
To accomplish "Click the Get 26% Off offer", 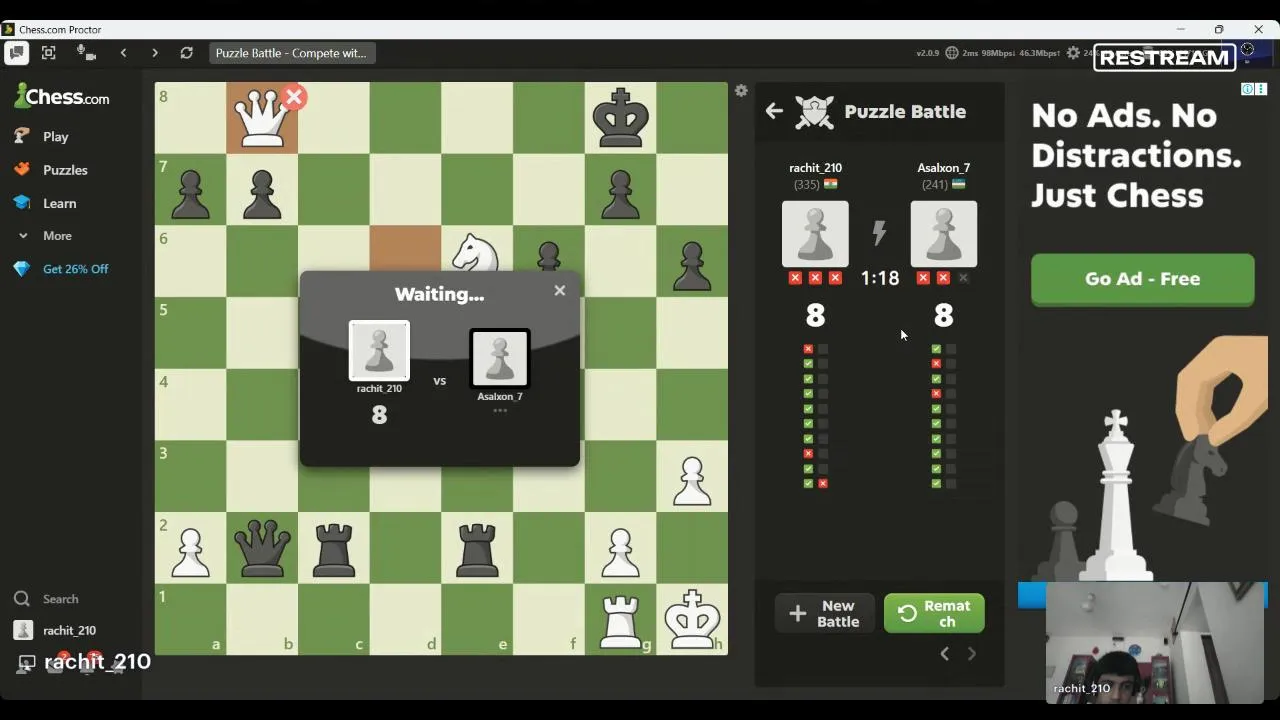I will [x=75, y=269].
